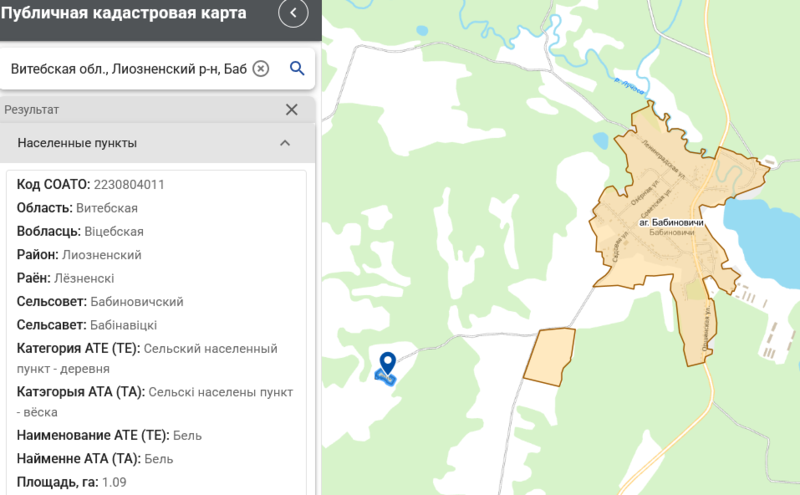Click the magnifying glass search icon
The image size is (800, 495).
[296, 68]
